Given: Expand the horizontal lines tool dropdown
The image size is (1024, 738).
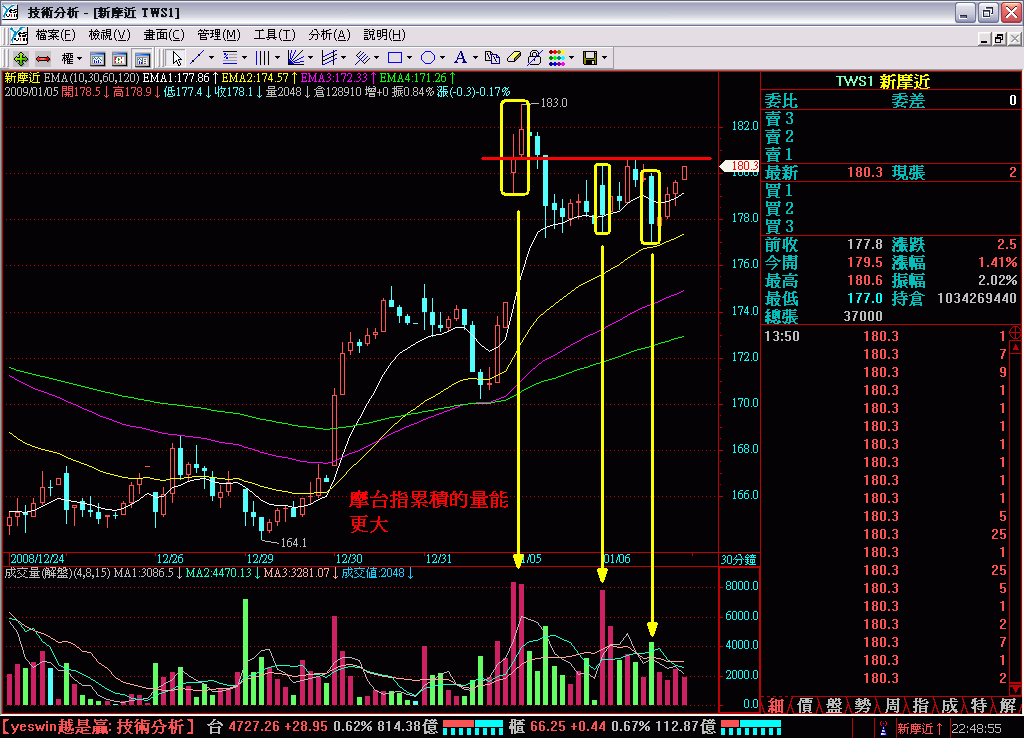Looking at the screenshot, I should coord(244,58).
